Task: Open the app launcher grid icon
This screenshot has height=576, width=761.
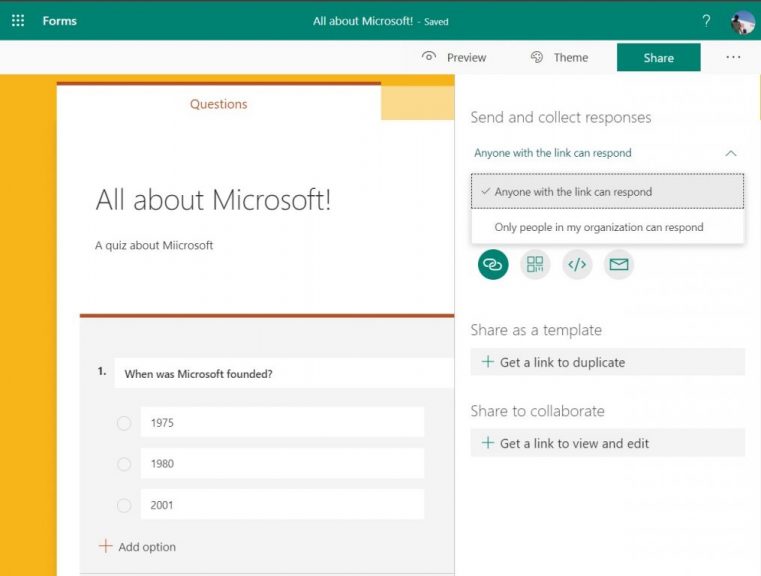Action: tap(18, 20)
